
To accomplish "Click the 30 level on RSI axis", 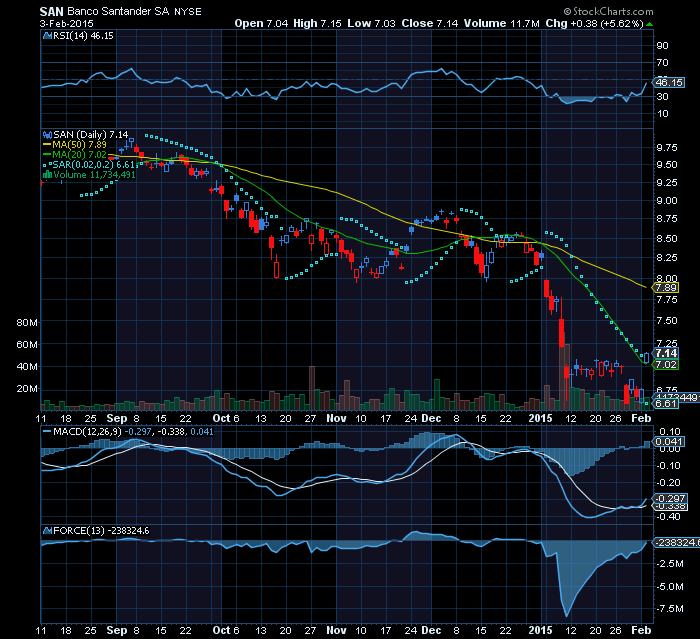I will click(662, 96).
